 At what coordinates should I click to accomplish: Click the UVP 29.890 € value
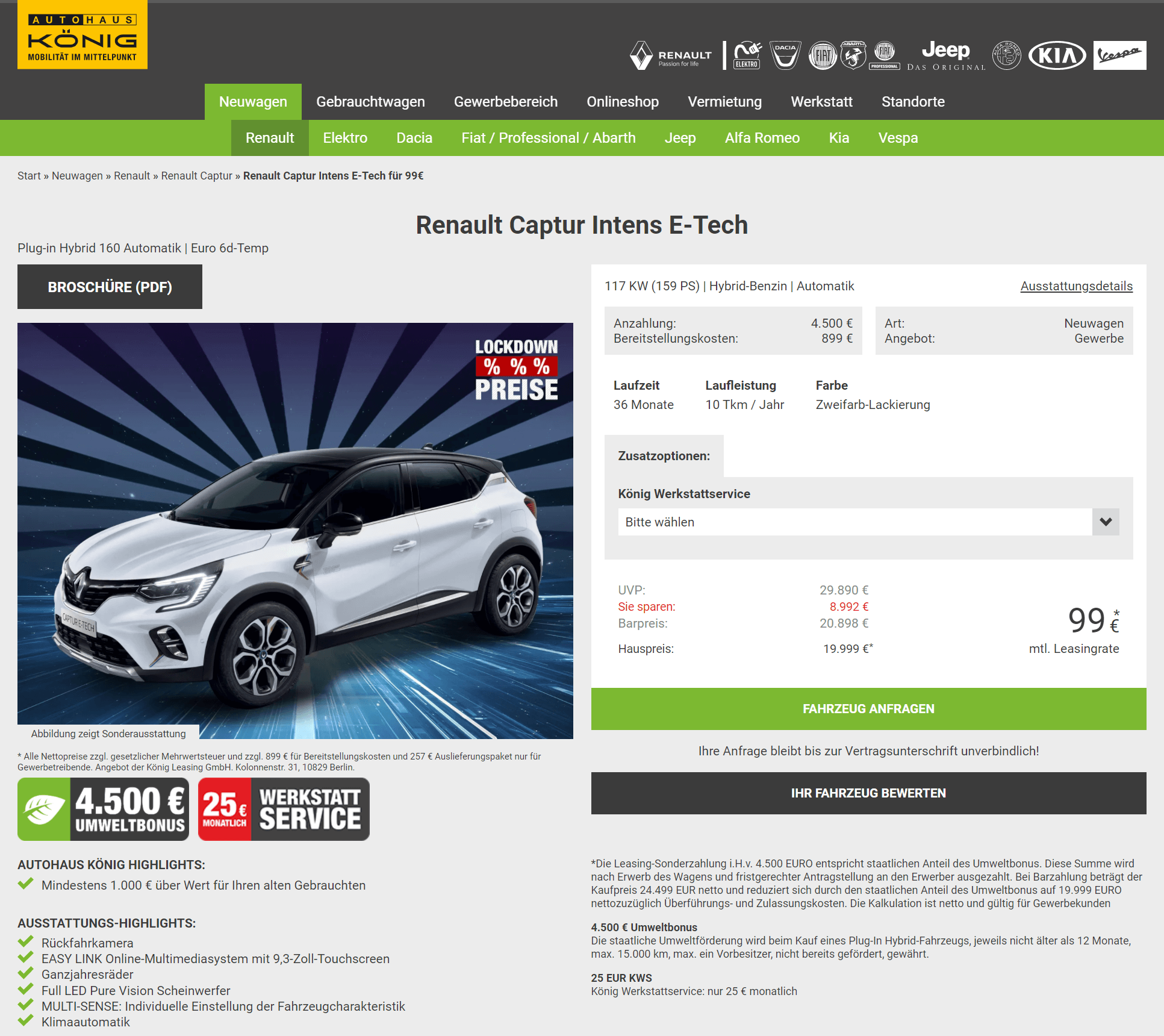(844, 590)
